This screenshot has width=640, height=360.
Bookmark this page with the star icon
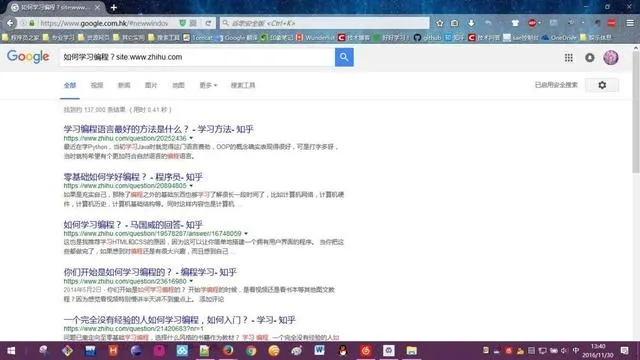point(440,23)
